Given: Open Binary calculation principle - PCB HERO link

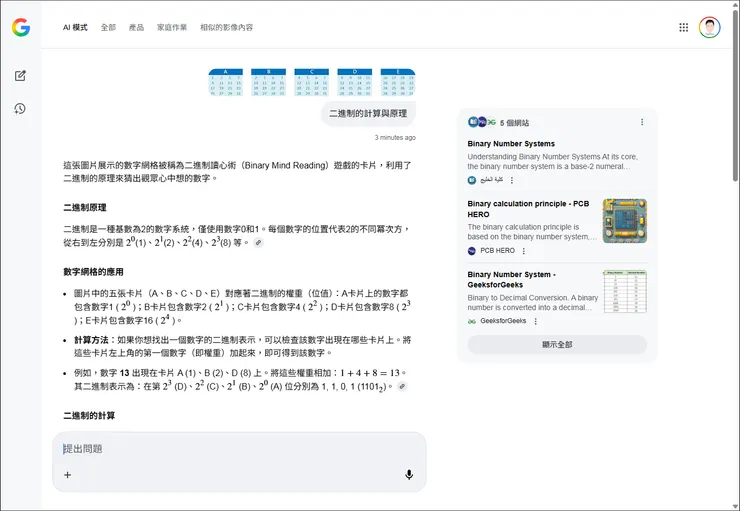Looking at the screenshot, I should (x=528, y=209).
